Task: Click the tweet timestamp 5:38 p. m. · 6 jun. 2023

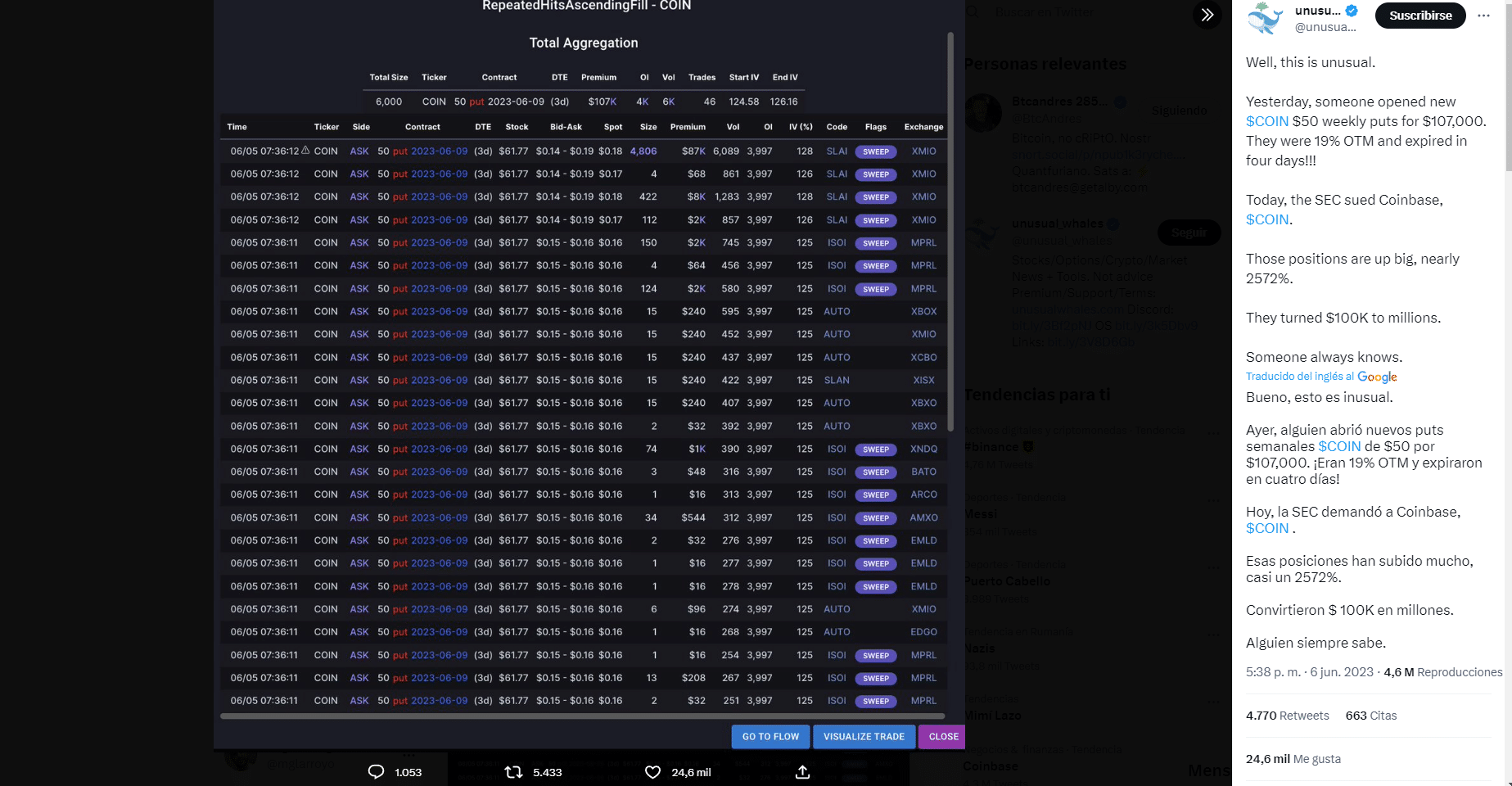Action: [1309, 672]
